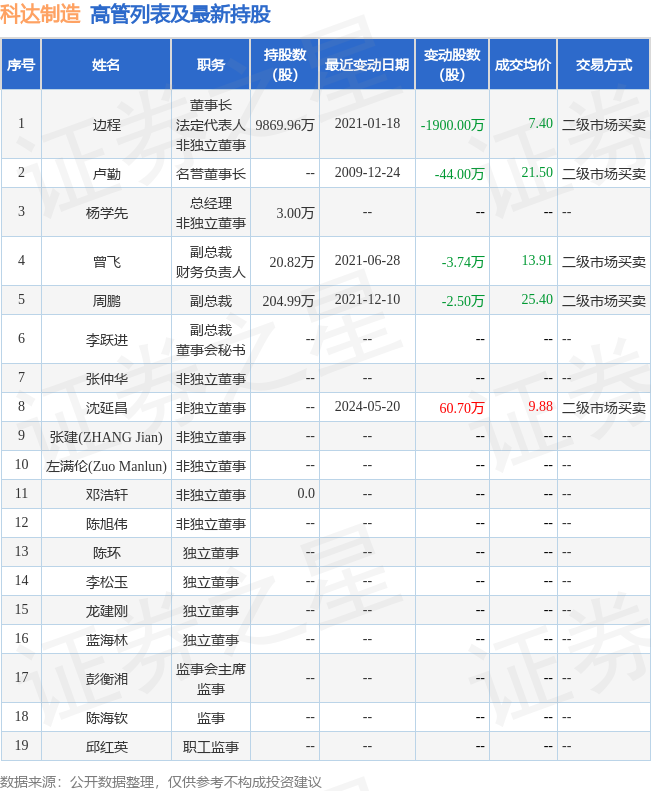Click the date 2009-12-24
Screen dimensions: 651x791
point(367,173)
